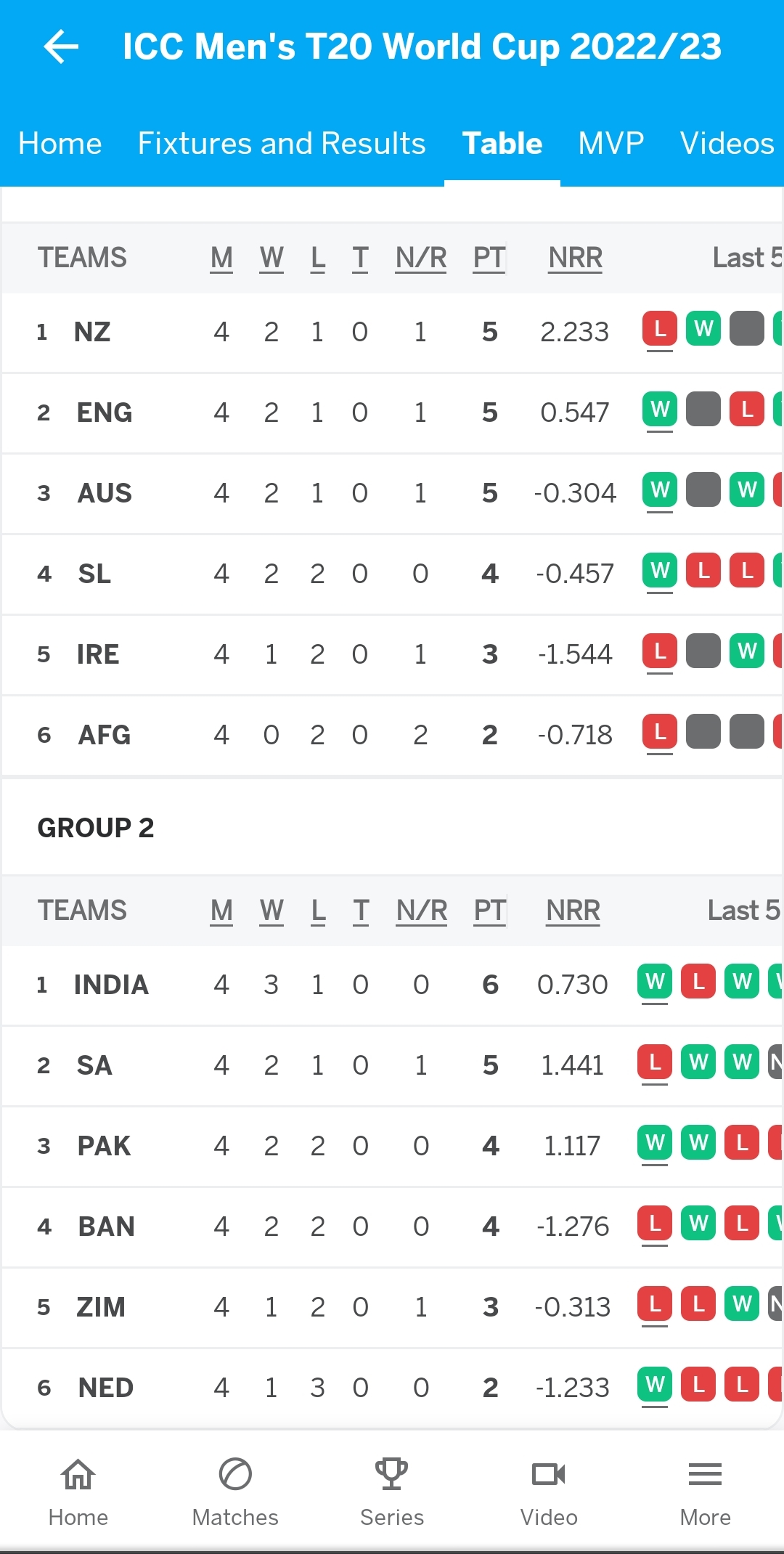The image size is (784, 1554).
Task: Tap NRR column header in Group 2
Action: [x=573, y=911]
